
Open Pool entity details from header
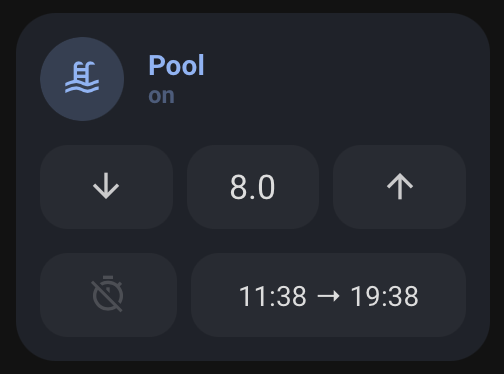click(x=176, y=65)
